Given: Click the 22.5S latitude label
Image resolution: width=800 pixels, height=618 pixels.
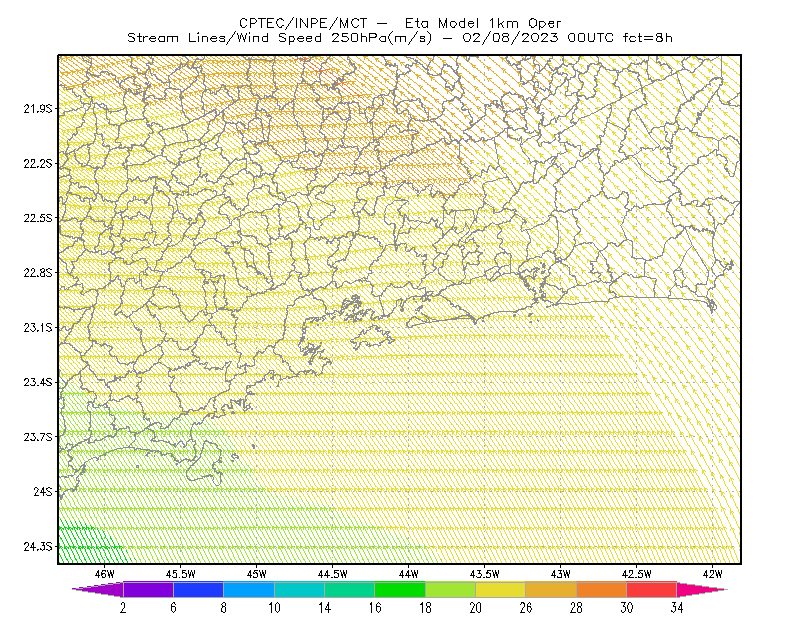Looking at the screenshot, I should [x=38, y=218].
